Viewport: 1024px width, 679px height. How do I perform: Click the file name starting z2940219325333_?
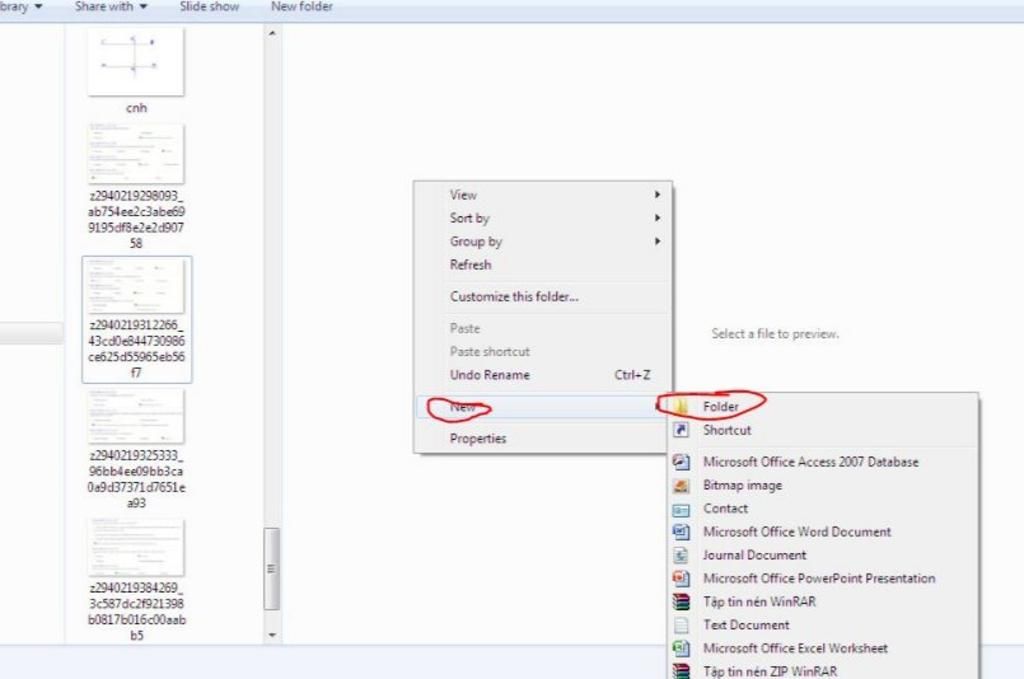(x=136, y=479)
